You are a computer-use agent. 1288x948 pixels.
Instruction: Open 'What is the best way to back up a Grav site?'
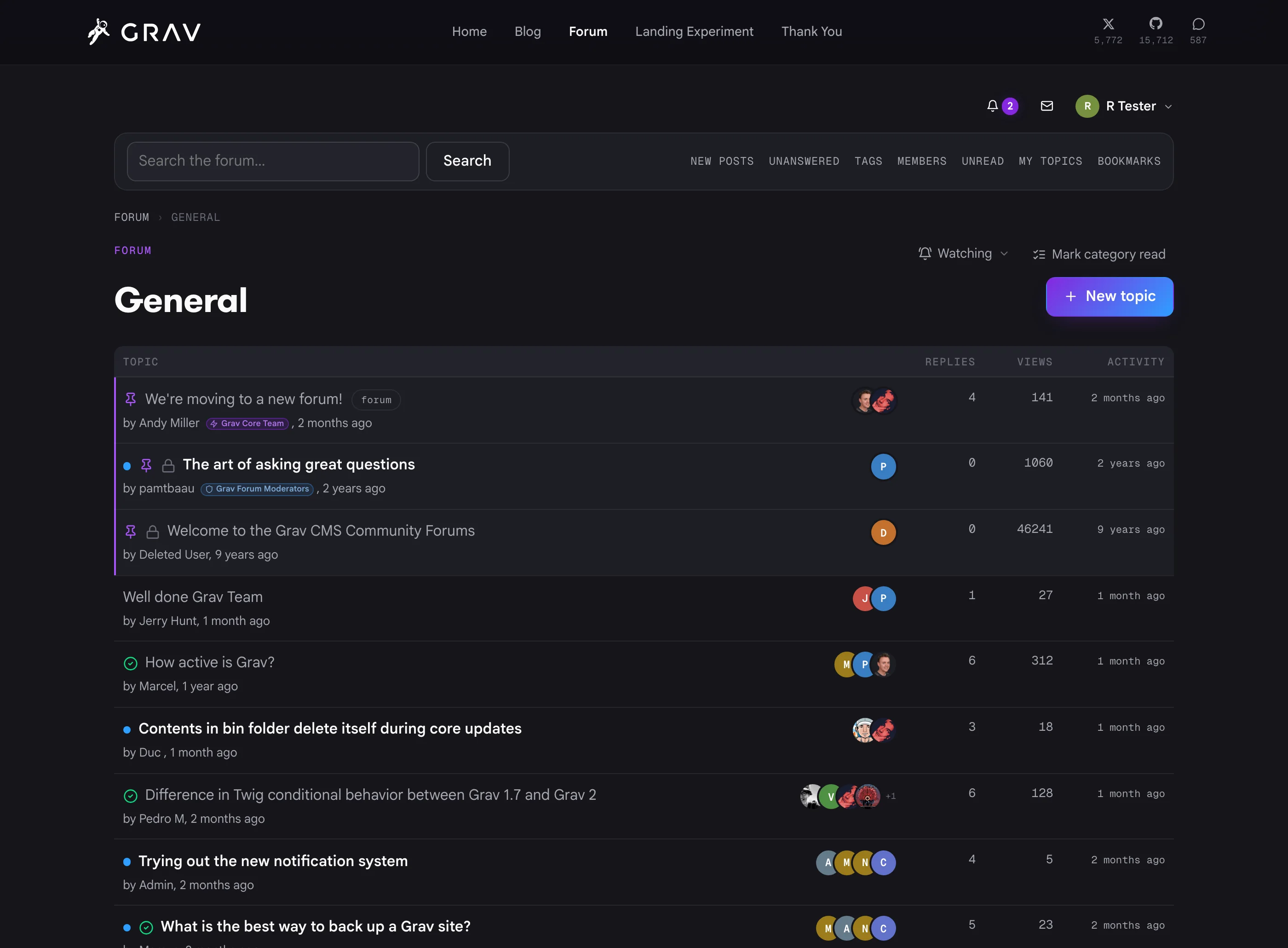point(316,927)
